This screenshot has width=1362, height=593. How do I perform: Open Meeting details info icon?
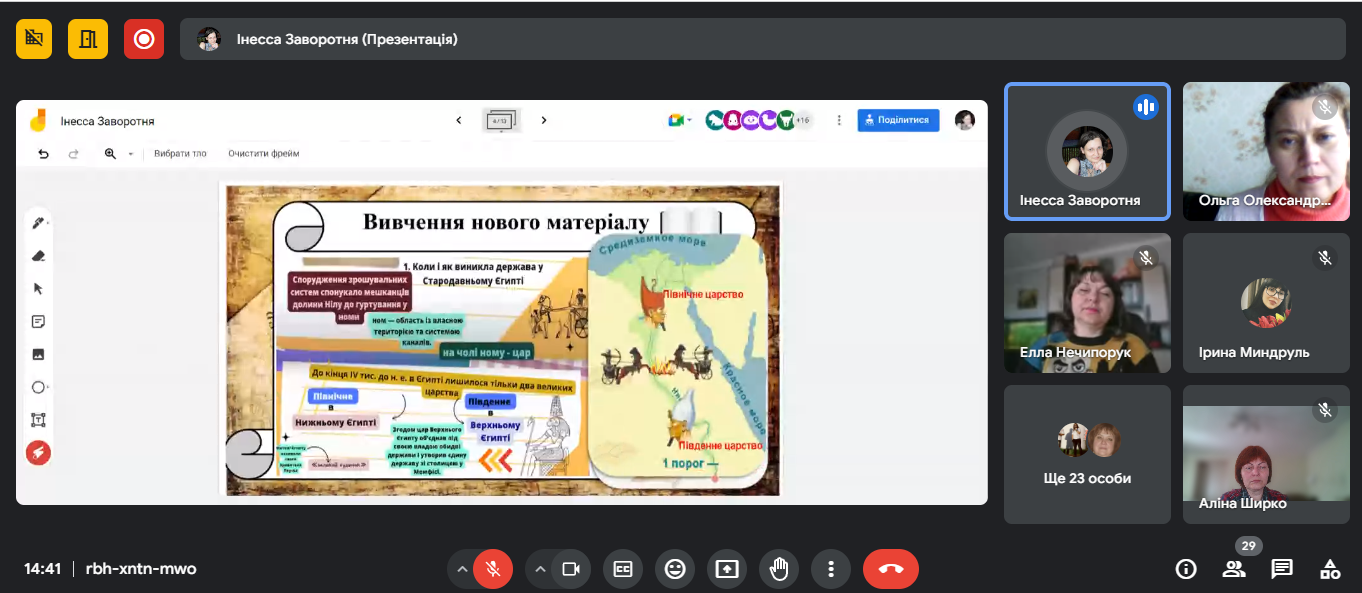[x=1186, y=569]
